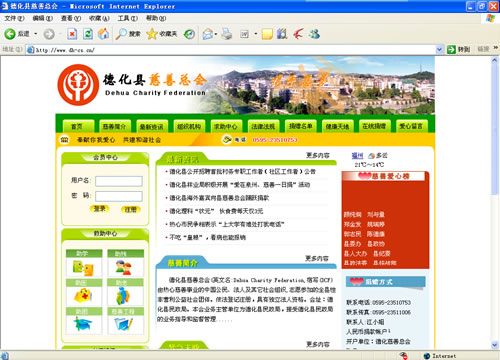The image size is (500, 360).
Task: Open the Favorites star icon
Action: [152, 34]
